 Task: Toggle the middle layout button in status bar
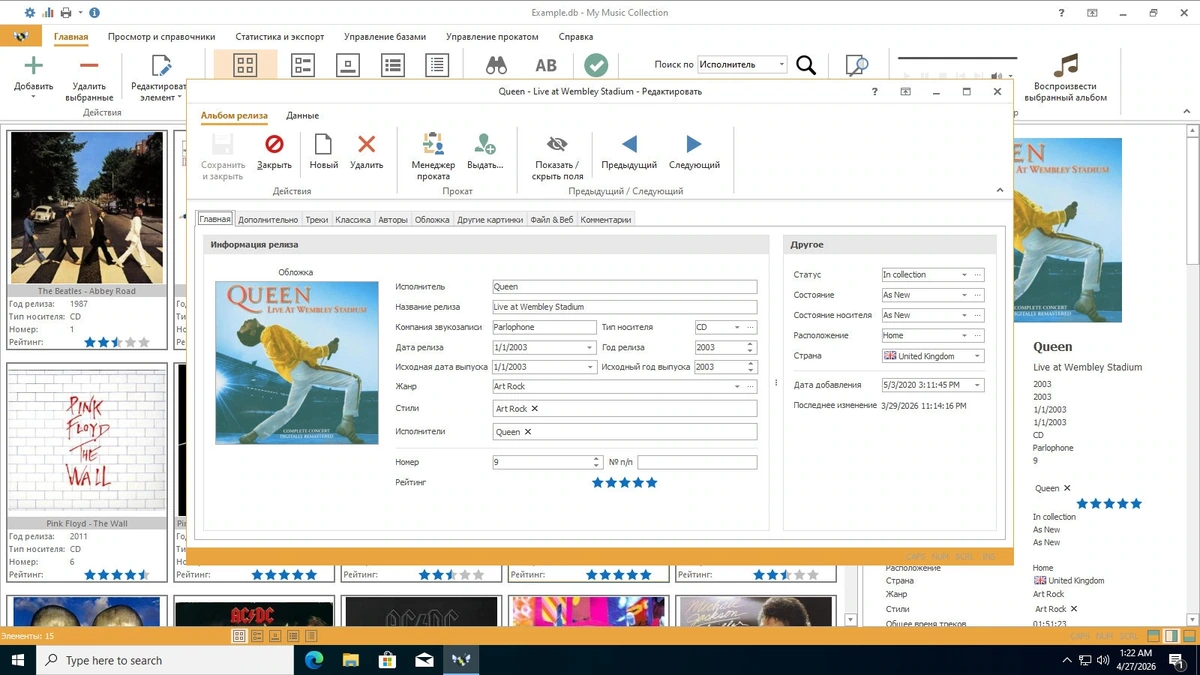(x=1171, y=636)
